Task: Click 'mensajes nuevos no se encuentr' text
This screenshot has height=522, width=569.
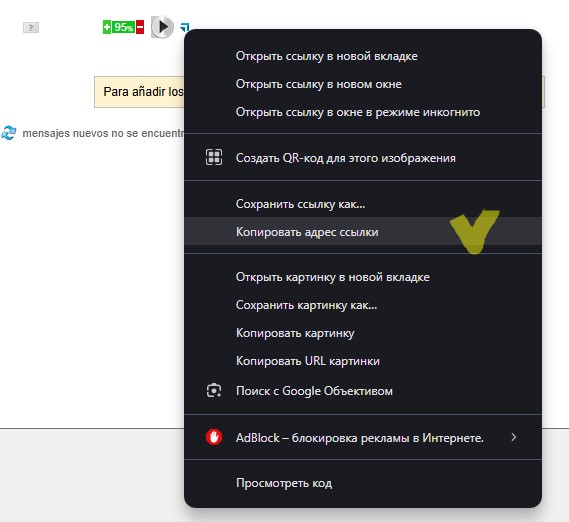Action: tap(103, 133)
